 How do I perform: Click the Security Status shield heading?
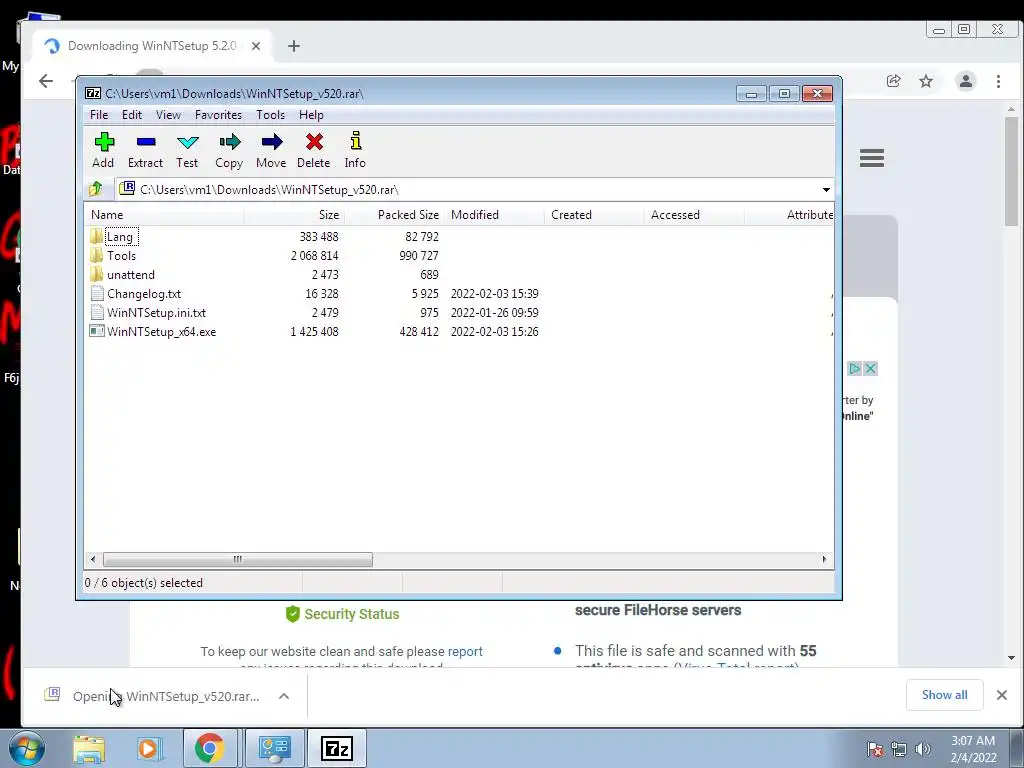tap(342, 614)
